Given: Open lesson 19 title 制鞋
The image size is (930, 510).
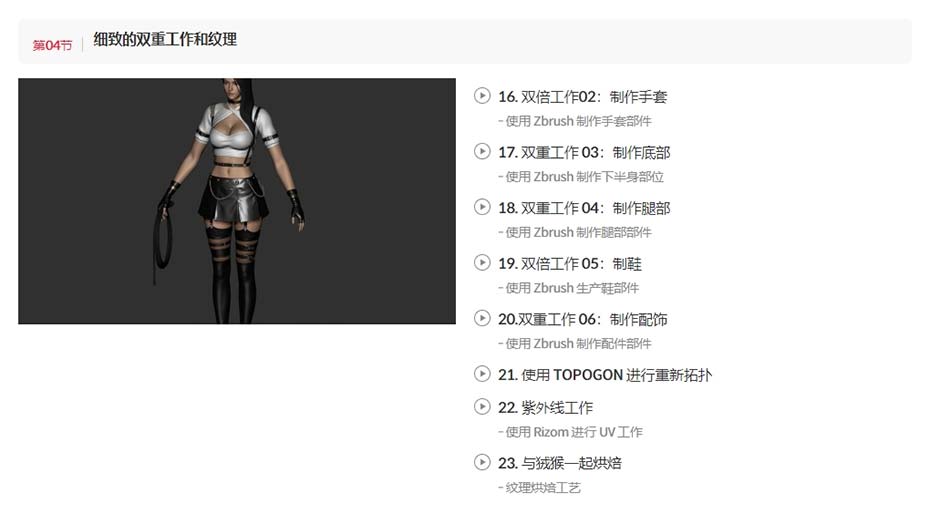Looking at the screenshot, I should click(x=570, y=264).
